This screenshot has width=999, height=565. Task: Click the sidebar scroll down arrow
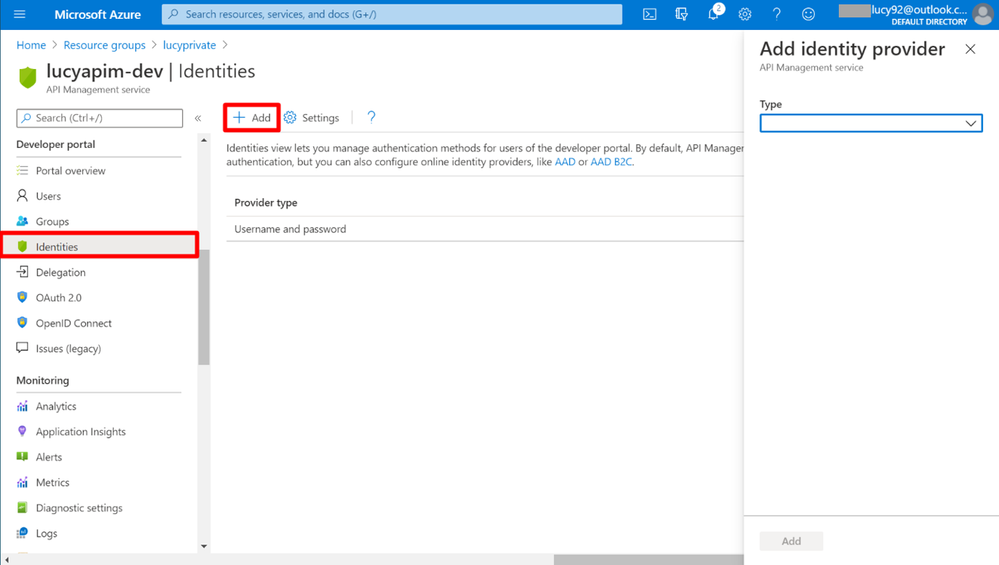coord(204,546)
